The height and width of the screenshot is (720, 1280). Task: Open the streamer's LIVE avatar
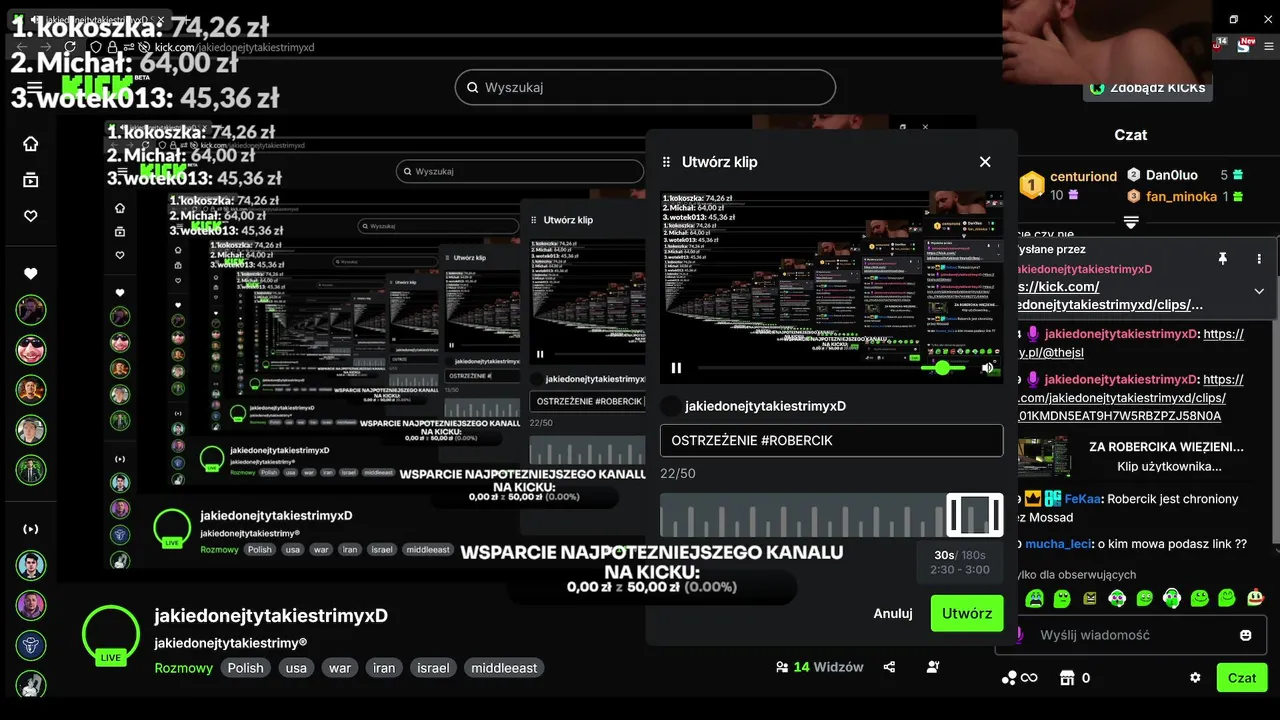coord(111,635)
